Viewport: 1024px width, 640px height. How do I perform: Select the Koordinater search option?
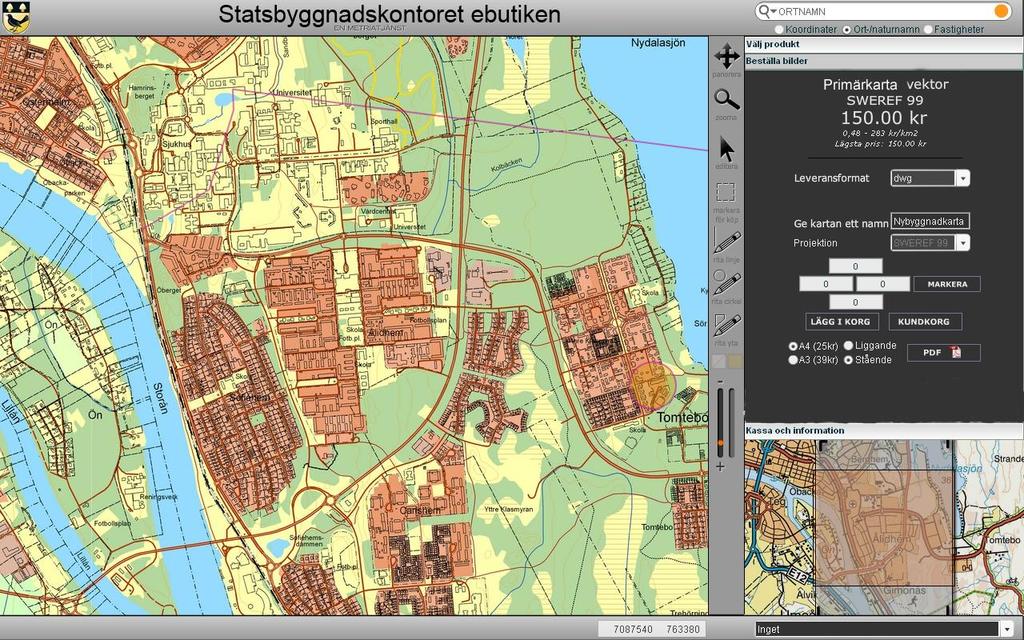pyautogui.click(x=779, y=29)
